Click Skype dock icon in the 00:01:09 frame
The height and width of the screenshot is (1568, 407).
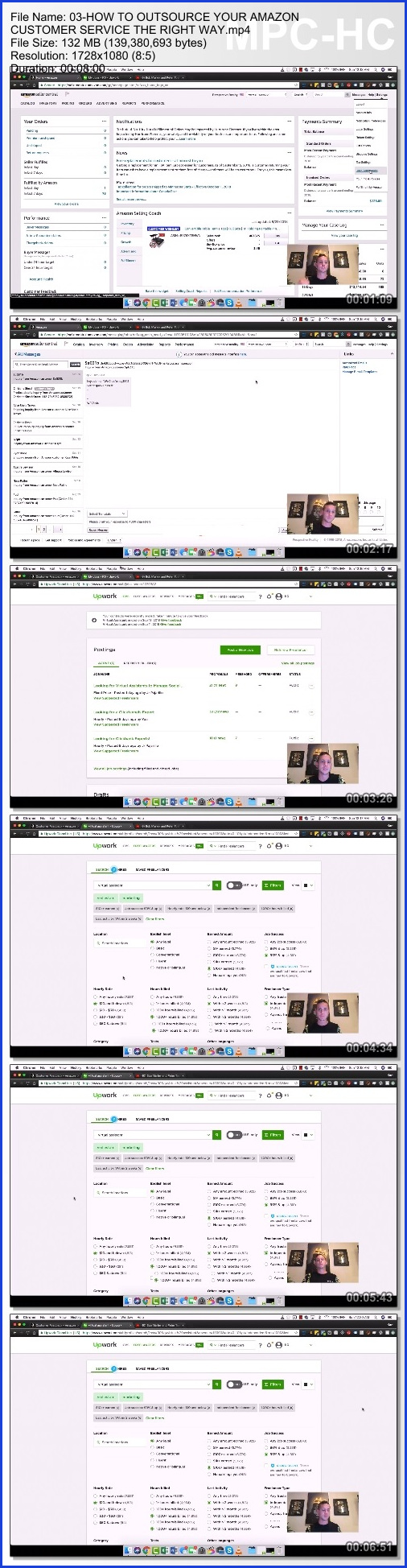(229, 303)
